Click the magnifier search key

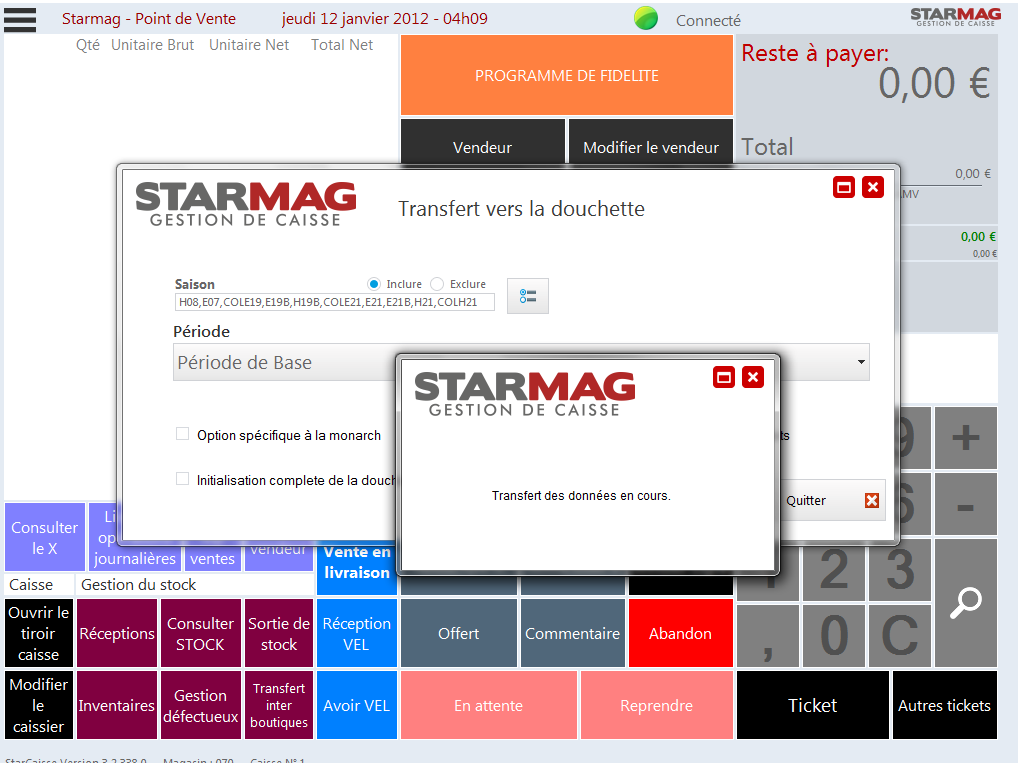[x=965, y=603]
